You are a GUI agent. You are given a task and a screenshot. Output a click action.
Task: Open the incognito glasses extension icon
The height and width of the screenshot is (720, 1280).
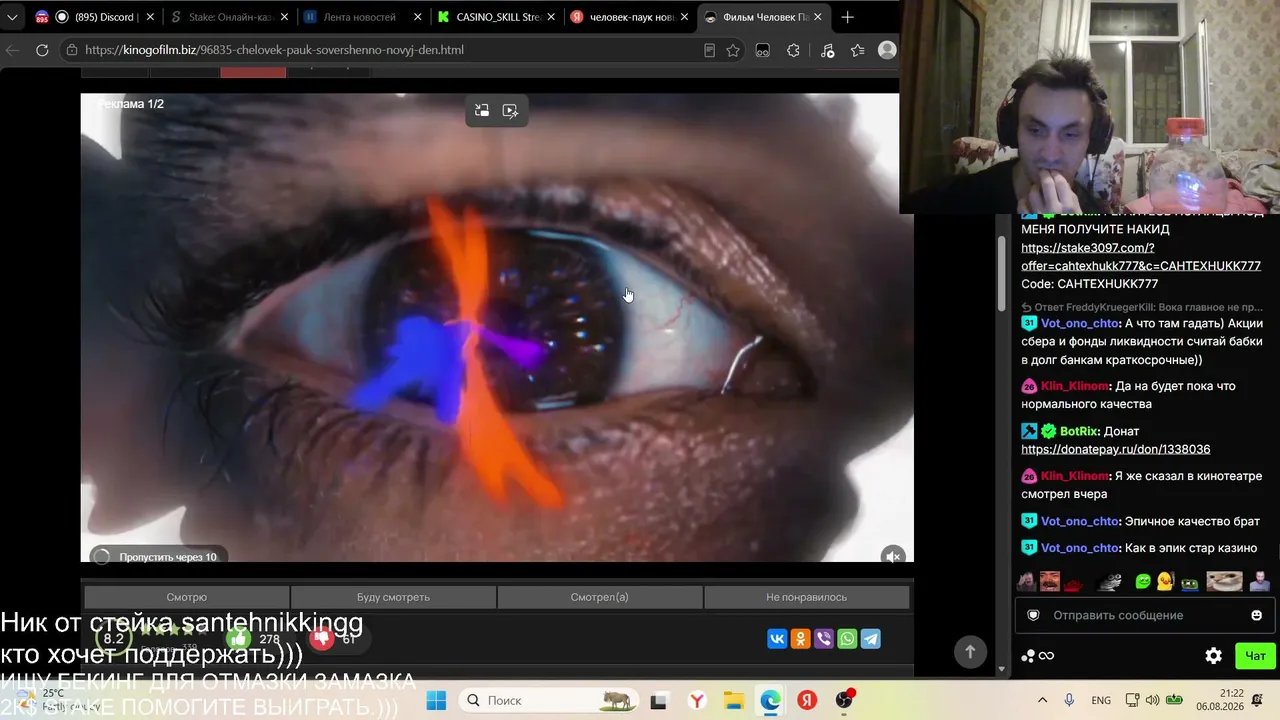point(763,50)
